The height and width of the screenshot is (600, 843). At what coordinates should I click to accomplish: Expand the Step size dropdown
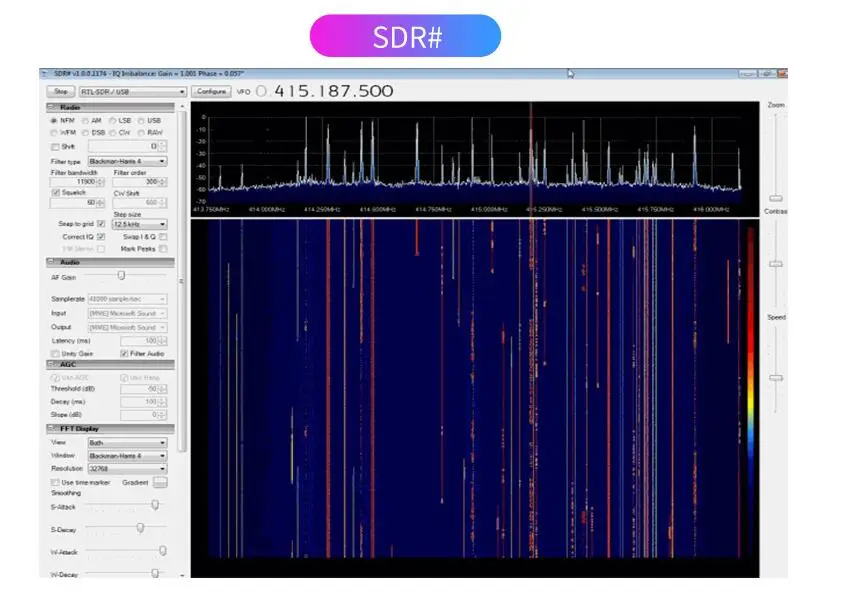(139, 224)
